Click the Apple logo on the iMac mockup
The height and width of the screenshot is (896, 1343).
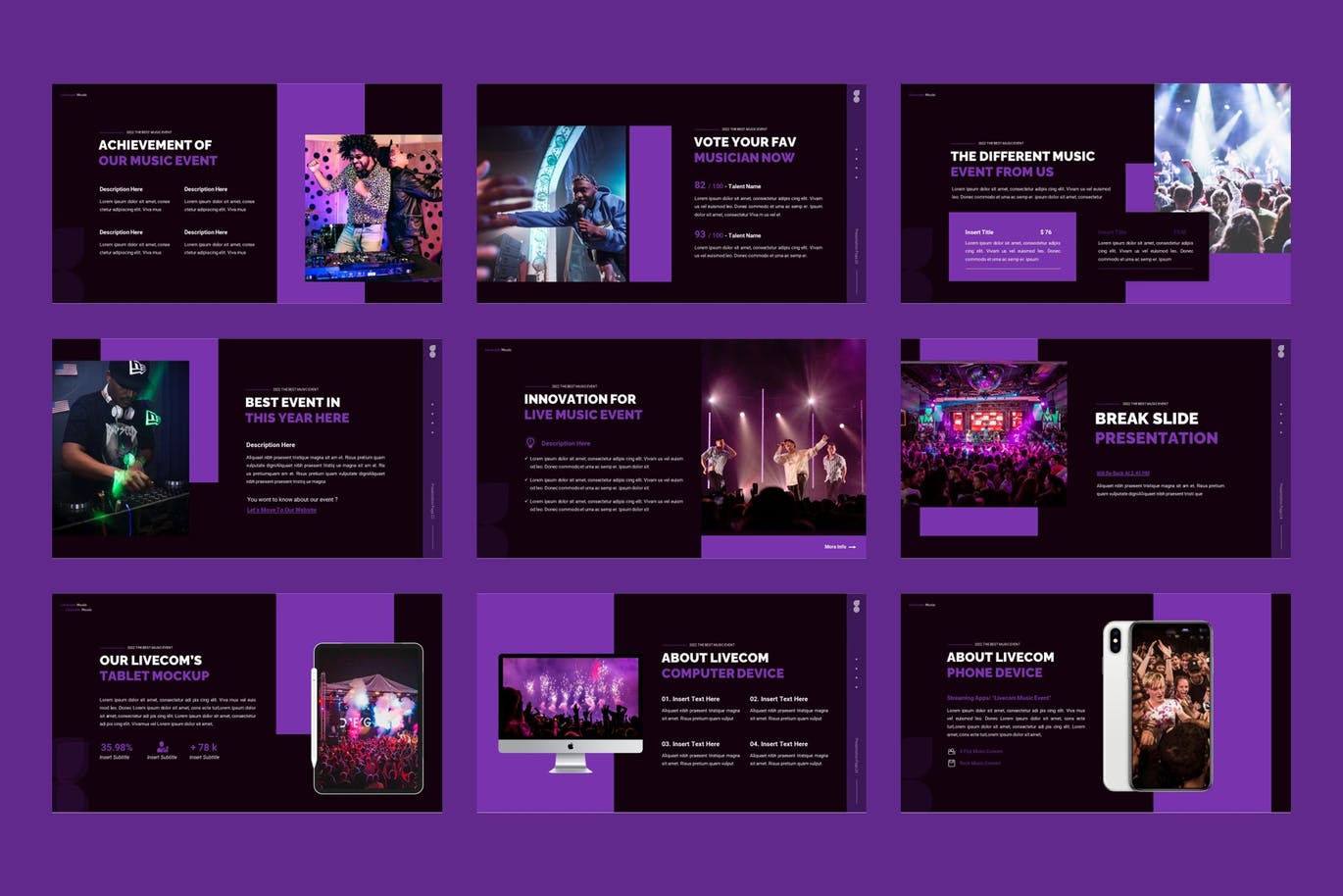coord(570,746)
